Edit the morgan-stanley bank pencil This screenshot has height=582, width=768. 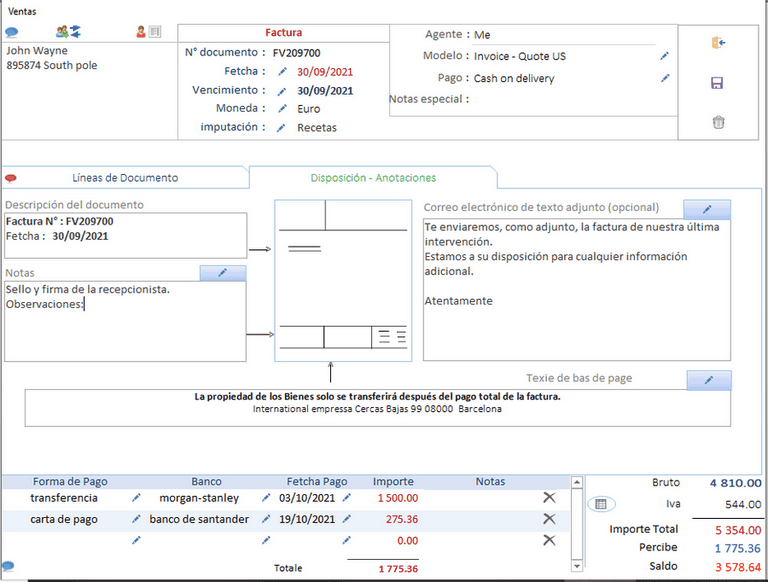pyautogui.click(x=266, y=498)
